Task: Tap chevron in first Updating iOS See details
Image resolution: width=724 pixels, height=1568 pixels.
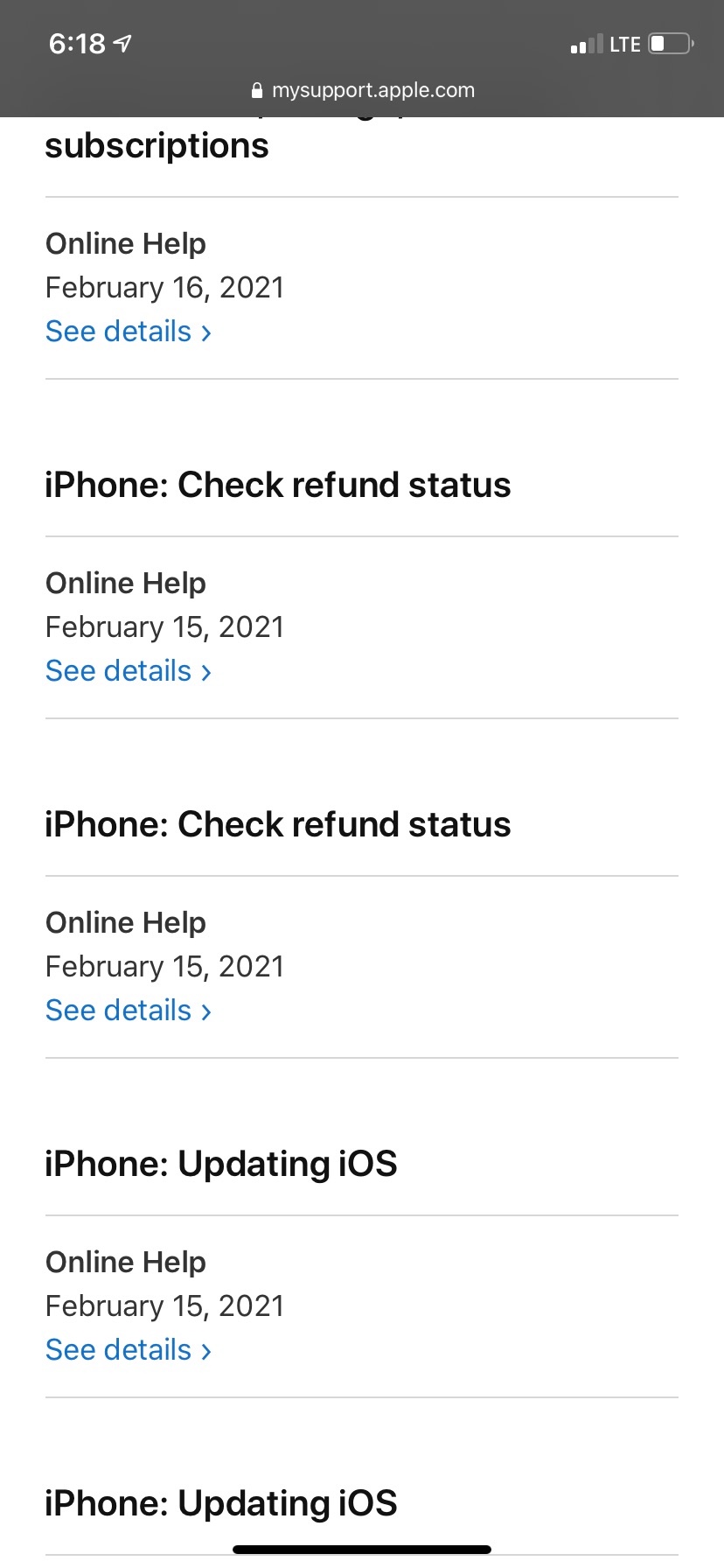Action: click(x=206, y=1352)
